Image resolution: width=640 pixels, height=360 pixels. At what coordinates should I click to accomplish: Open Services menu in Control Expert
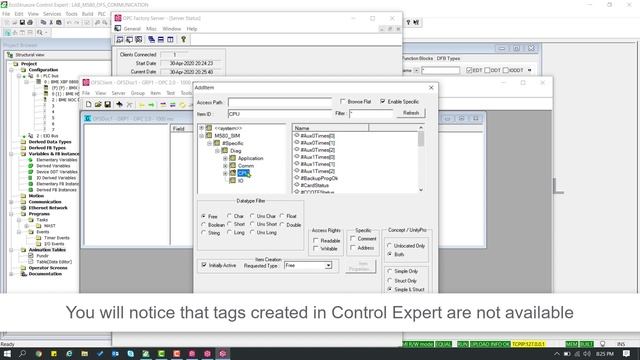tap(52, 14)
